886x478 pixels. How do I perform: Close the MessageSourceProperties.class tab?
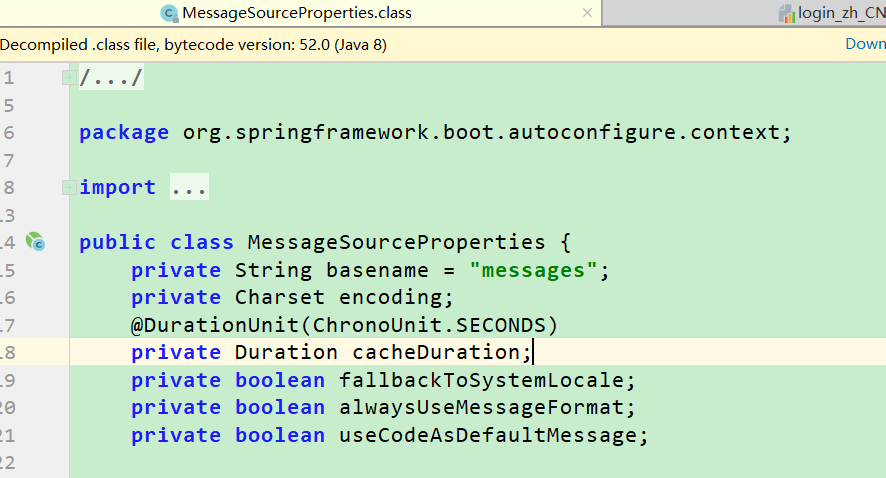tap(587, 13)
